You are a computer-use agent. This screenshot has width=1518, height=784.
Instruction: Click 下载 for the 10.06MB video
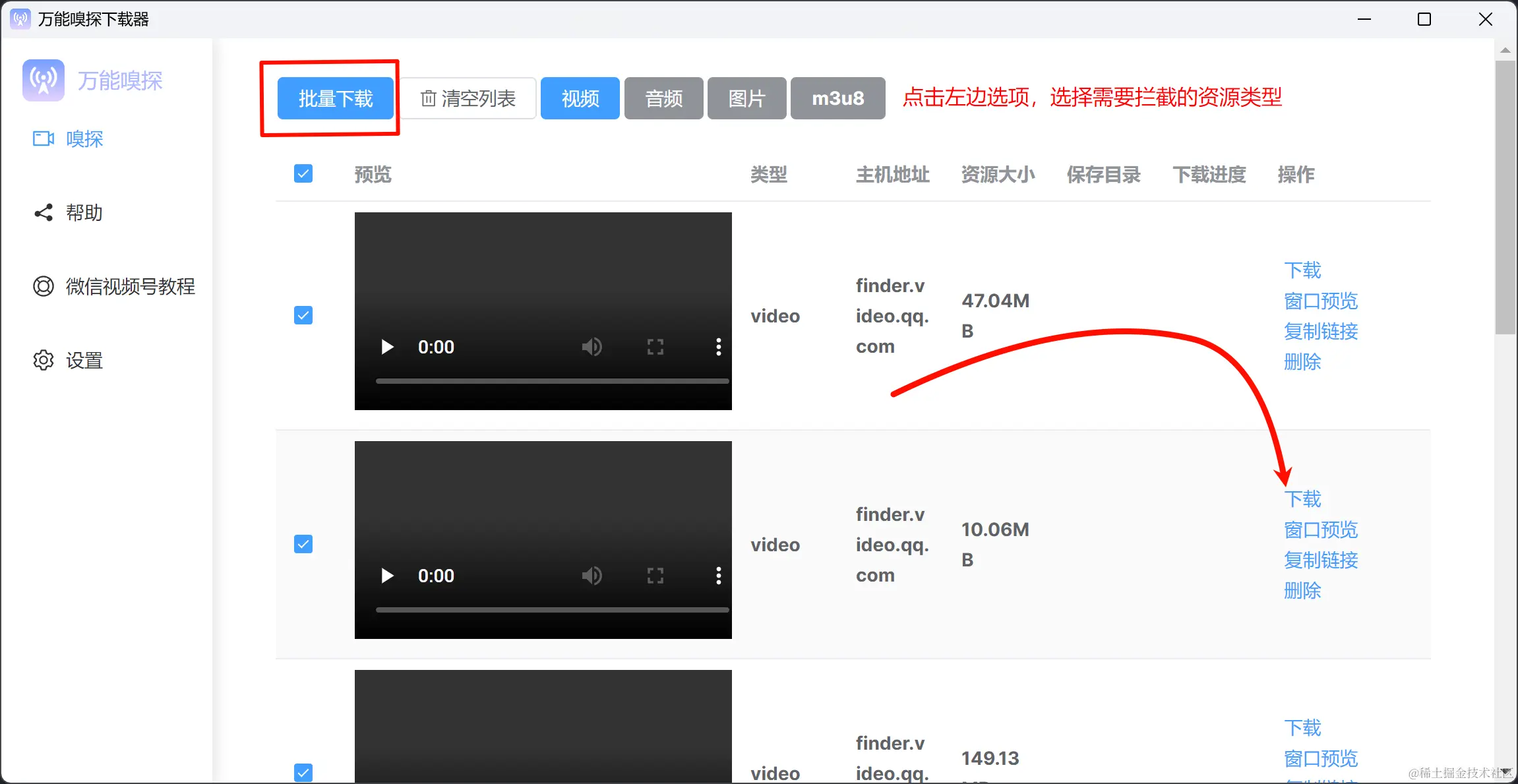tap(1302, 499)
